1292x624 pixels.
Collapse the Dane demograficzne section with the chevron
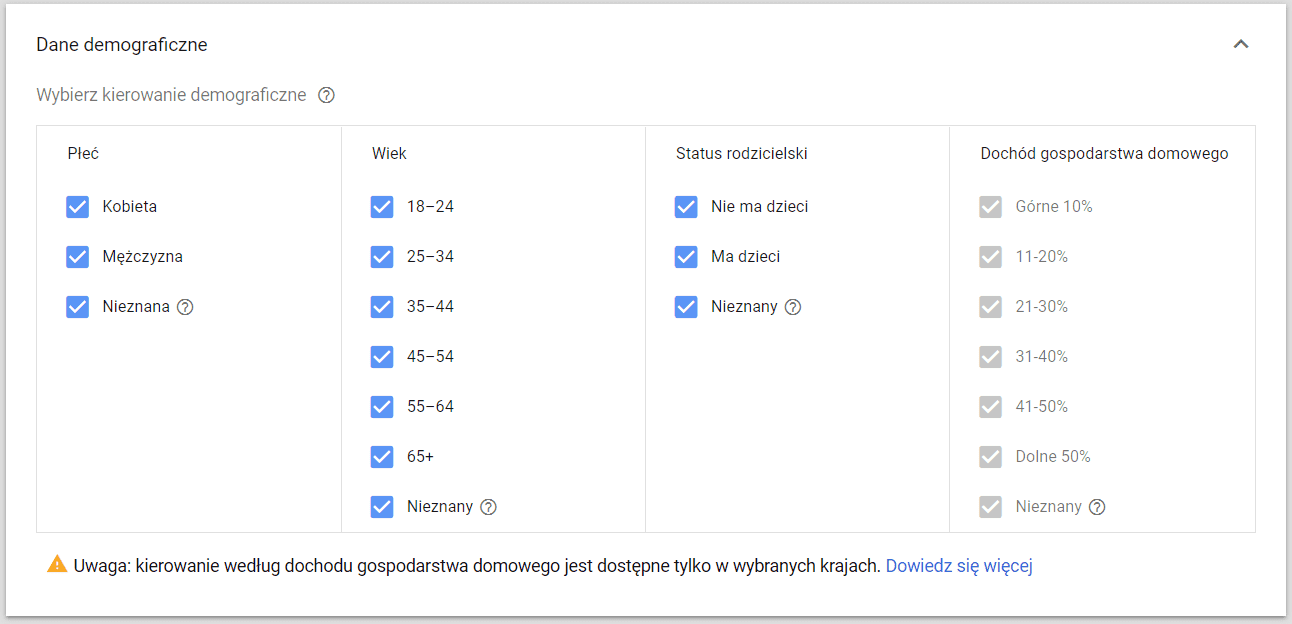pyautogui.click(x=1241, y=44)
